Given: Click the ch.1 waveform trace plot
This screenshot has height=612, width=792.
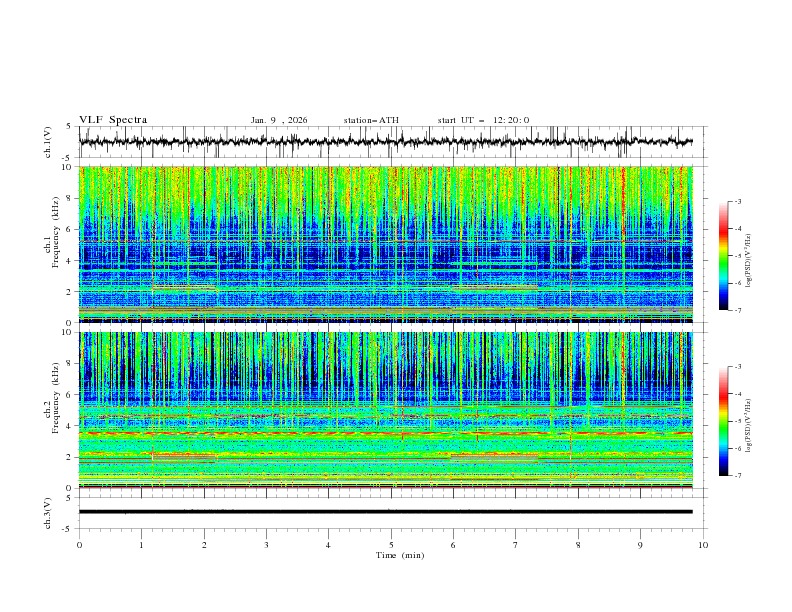Looking at the screenshot, I should [386, 142].
